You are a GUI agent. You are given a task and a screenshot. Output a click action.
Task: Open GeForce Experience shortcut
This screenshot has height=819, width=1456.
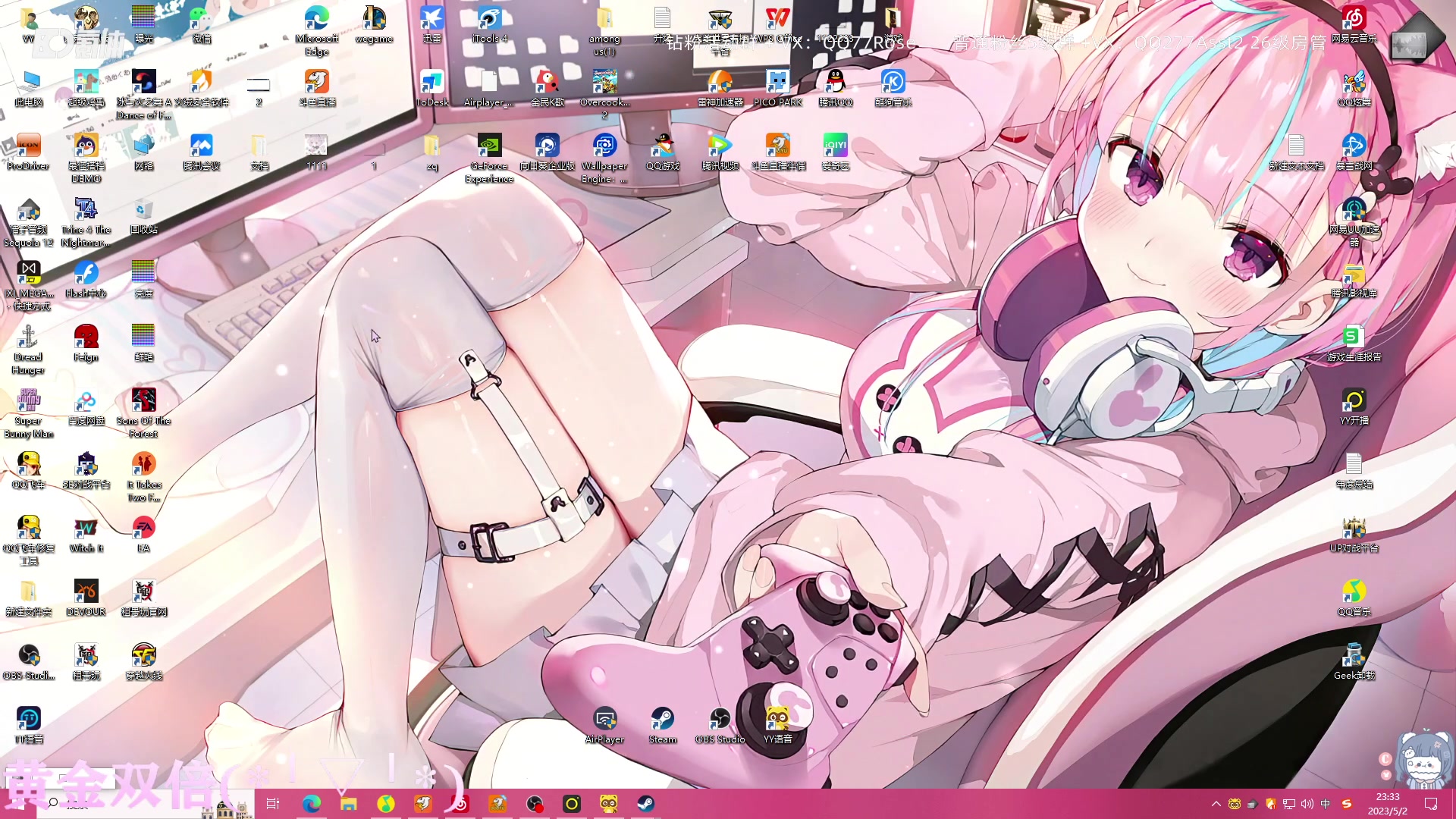click(x=489, y=158)
